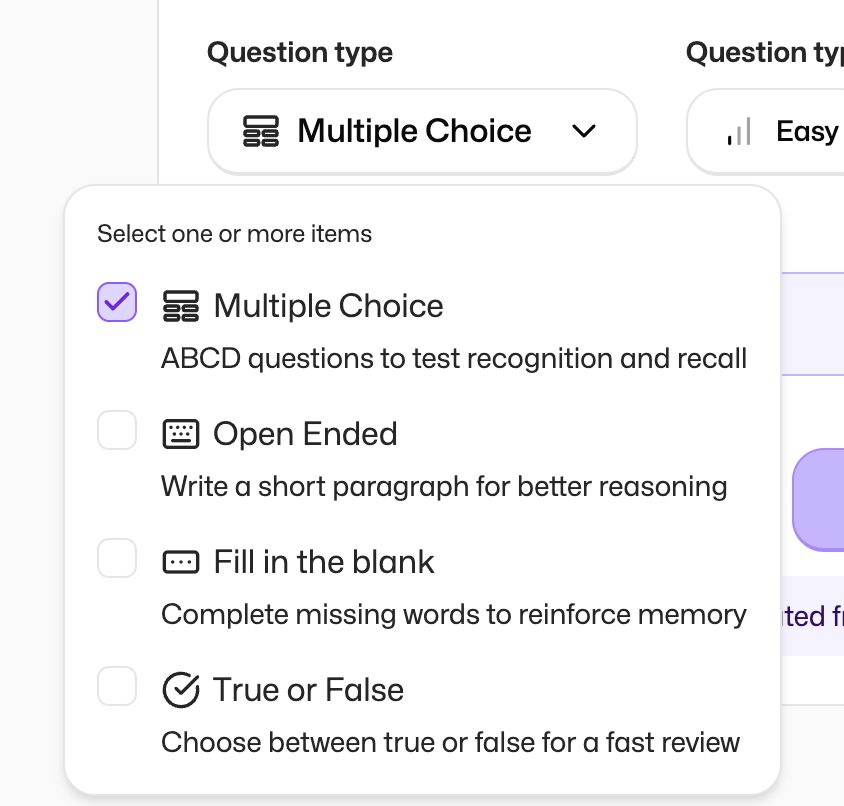The width and height of the screenshot is (844, 806).
Task: Click 'ABCD questions to test recognition' description
Action: coord(453,358)
